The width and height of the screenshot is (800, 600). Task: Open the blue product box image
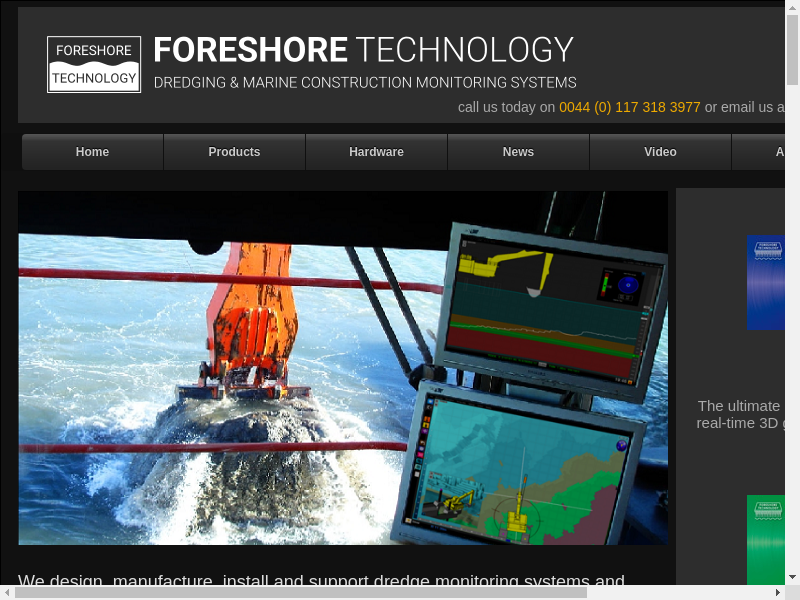(x=766, y=283)
